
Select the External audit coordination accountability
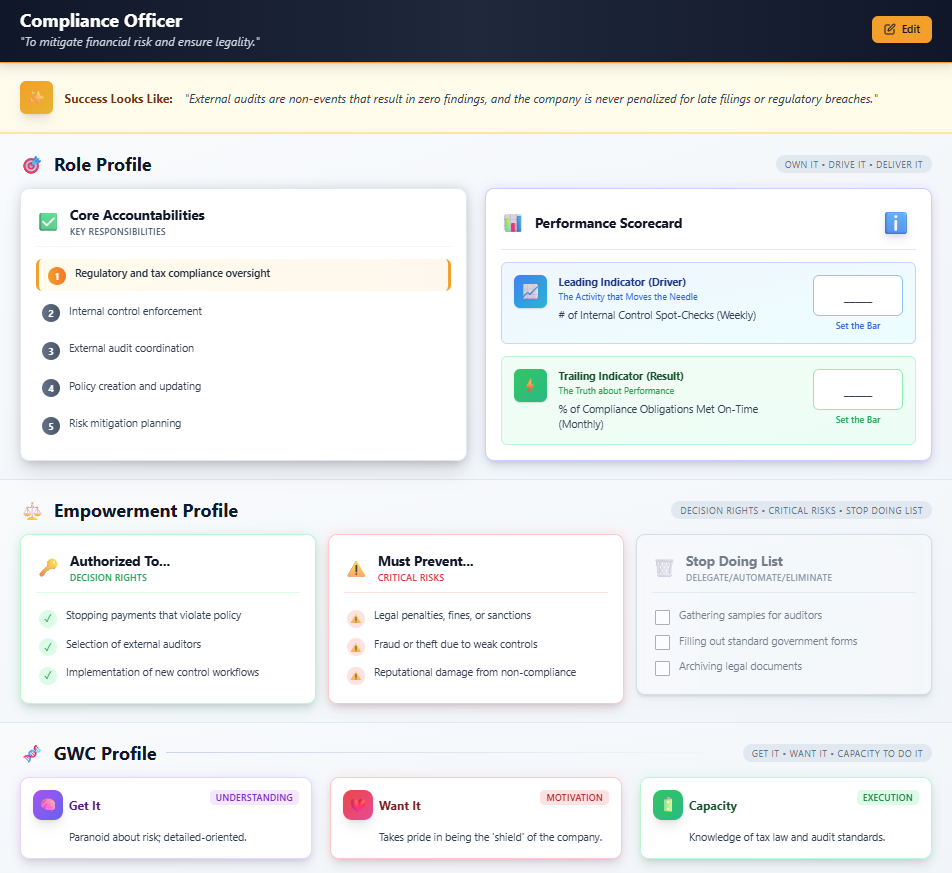131,349
